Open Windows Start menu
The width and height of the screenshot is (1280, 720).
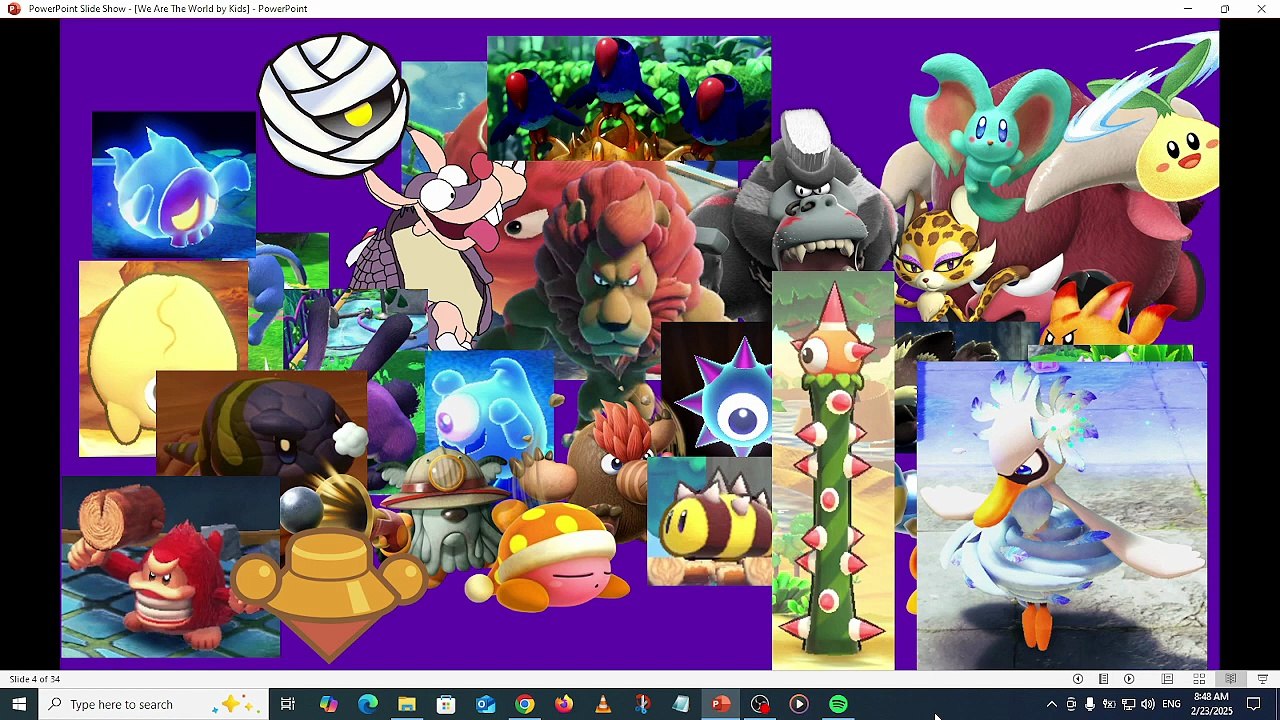(19, 704)
